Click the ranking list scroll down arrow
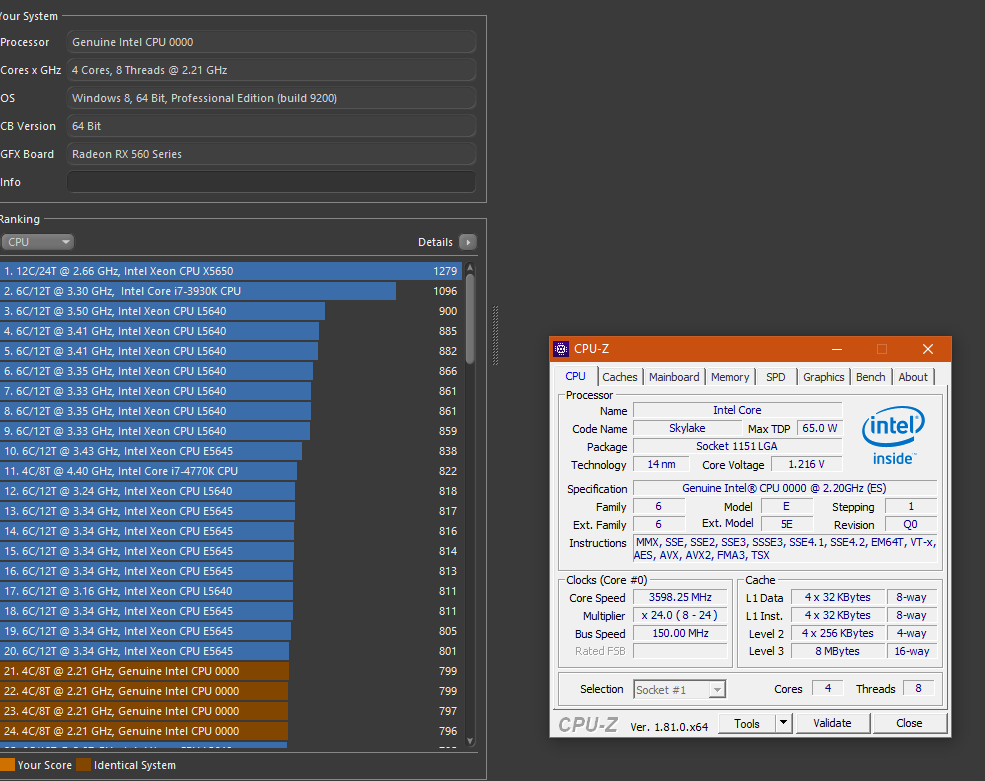Image resolution: width=985 pixels, height=781 pixels. point(470,741)
